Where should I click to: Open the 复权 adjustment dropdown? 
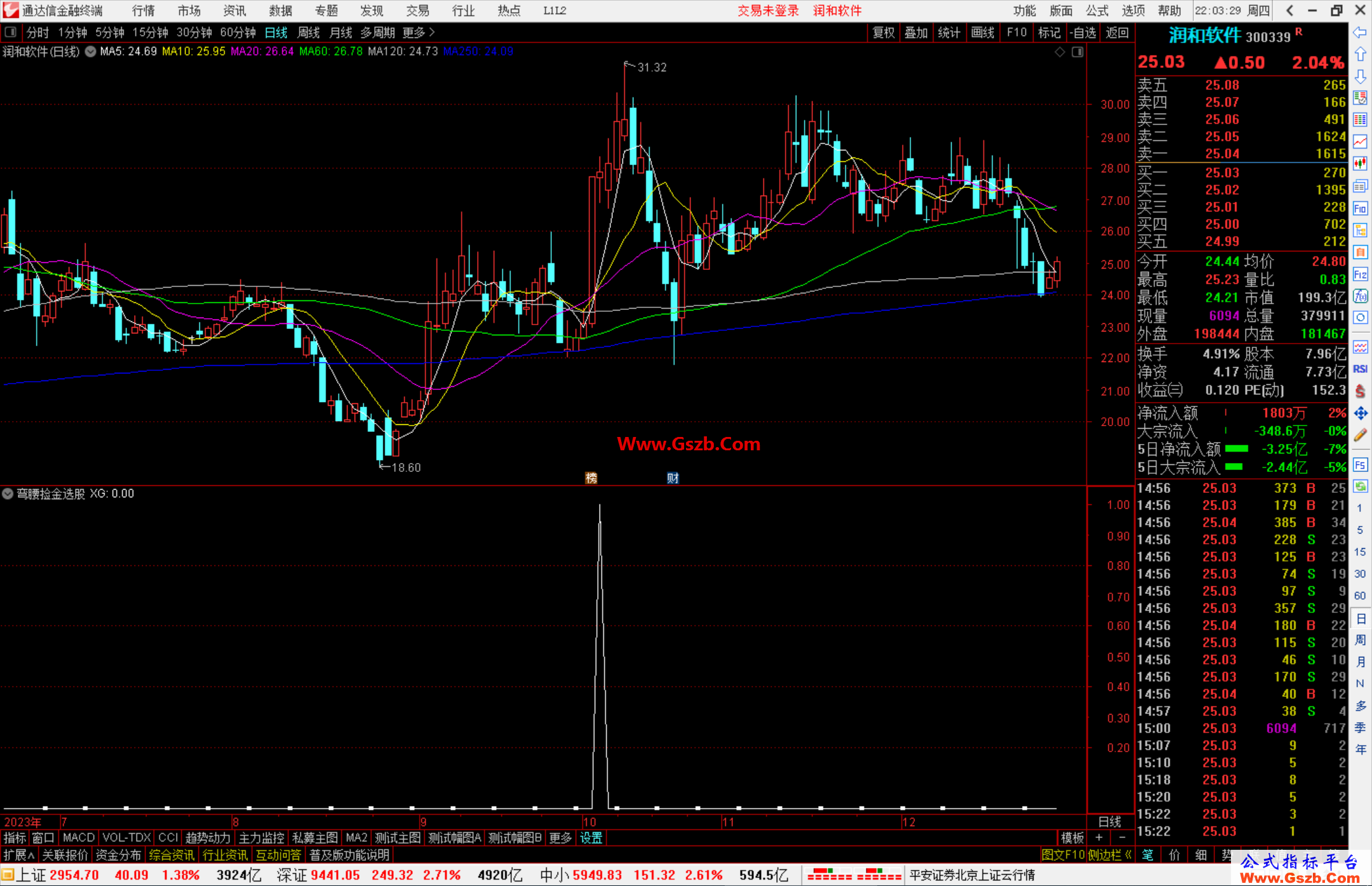click(x=884, y=32)
